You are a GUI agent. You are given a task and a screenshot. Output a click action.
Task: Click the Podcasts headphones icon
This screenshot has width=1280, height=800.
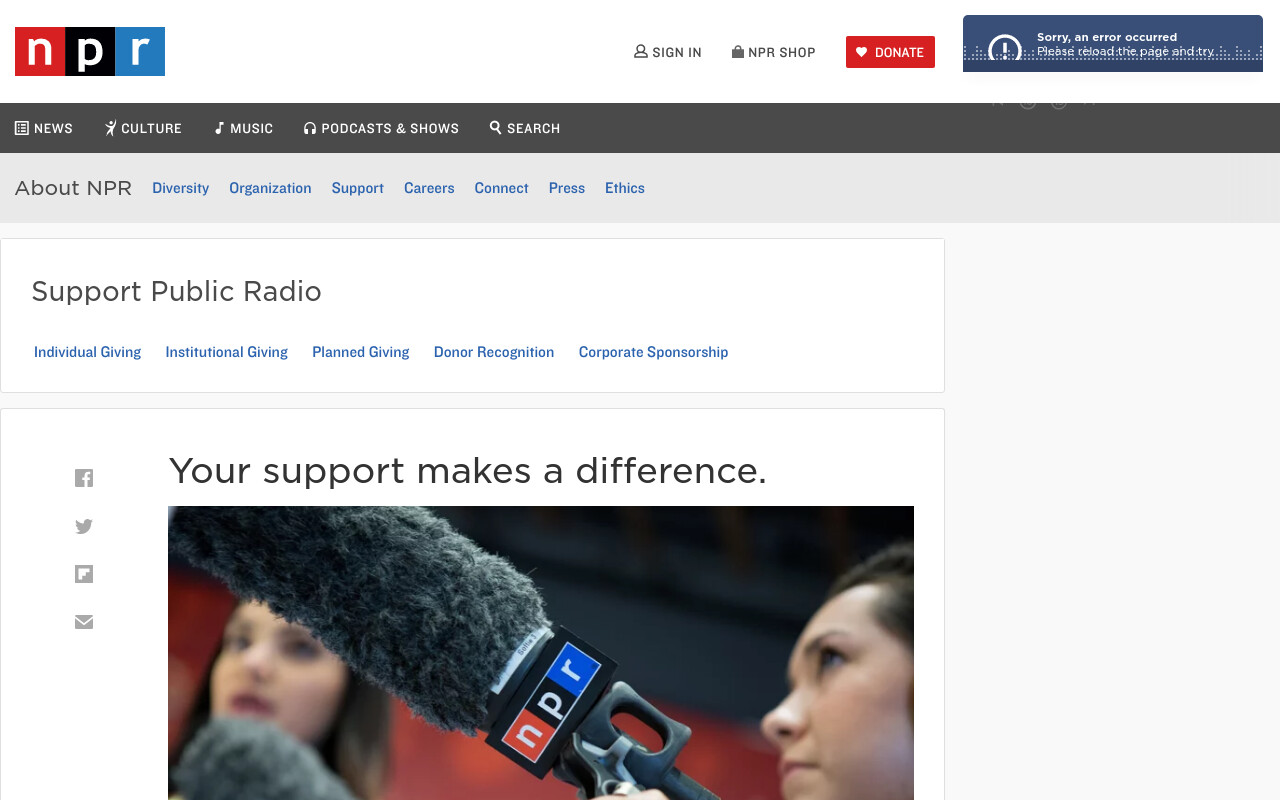pos(310,128)
